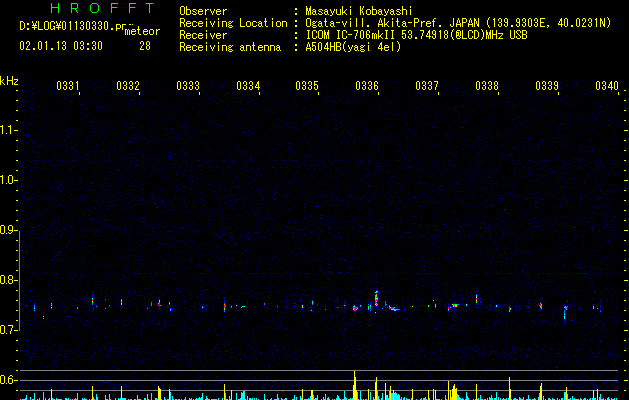The height and width of the screenshot is (400, 629).
Task: Click the 0339 time marker
Action: pyautogui.click(x=547, y=85)
